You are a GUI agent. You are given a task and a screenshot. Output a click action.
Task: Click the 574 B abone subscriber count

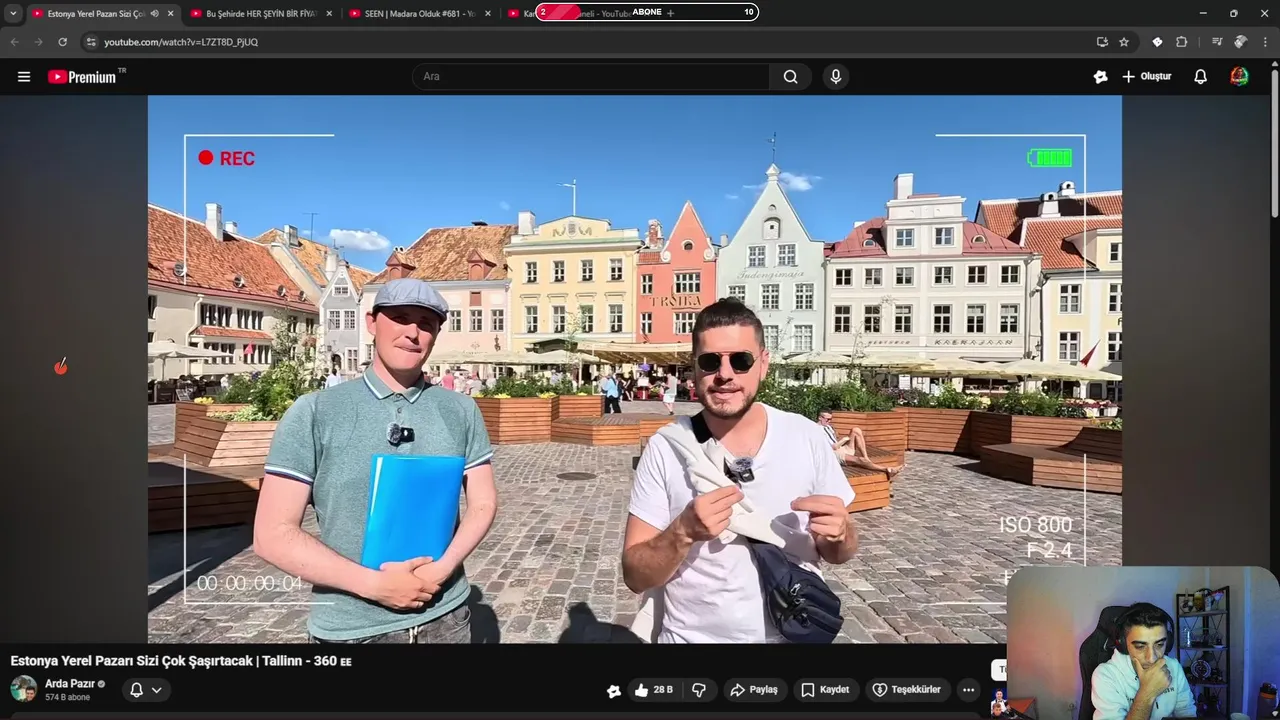pyautogui.click(x=67, y=697)
